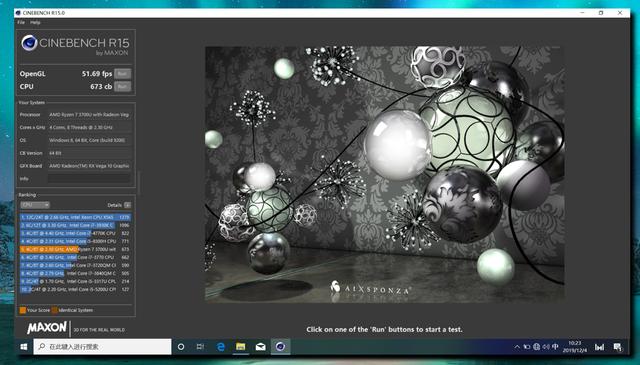Click the Cortana circle icon
The image size is (640, 365).
[x=181, y=347]
